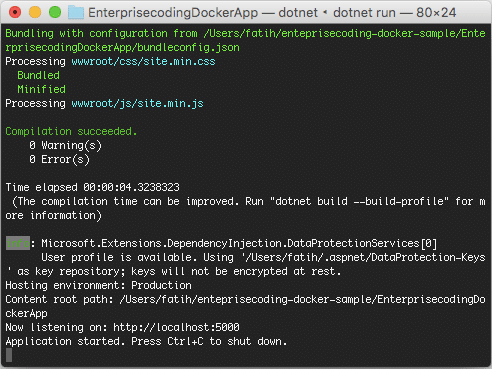
Task: Click the http://localhost:5000 URL
Action: coord(176,327)
